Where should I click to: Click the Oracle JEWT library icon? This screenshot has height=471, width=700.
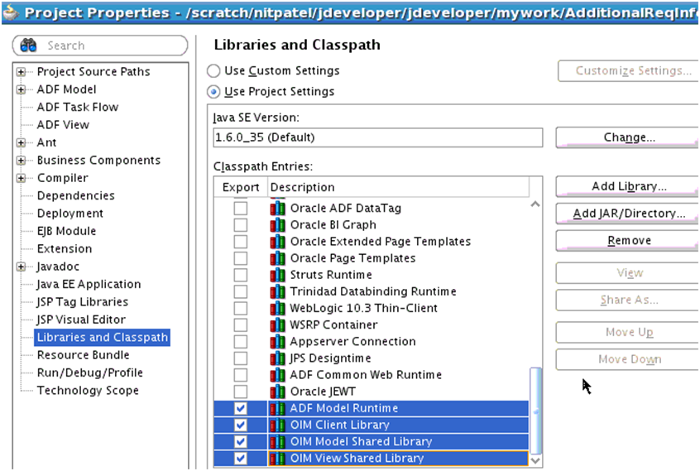pyautogui.click(x=277, y=392)
